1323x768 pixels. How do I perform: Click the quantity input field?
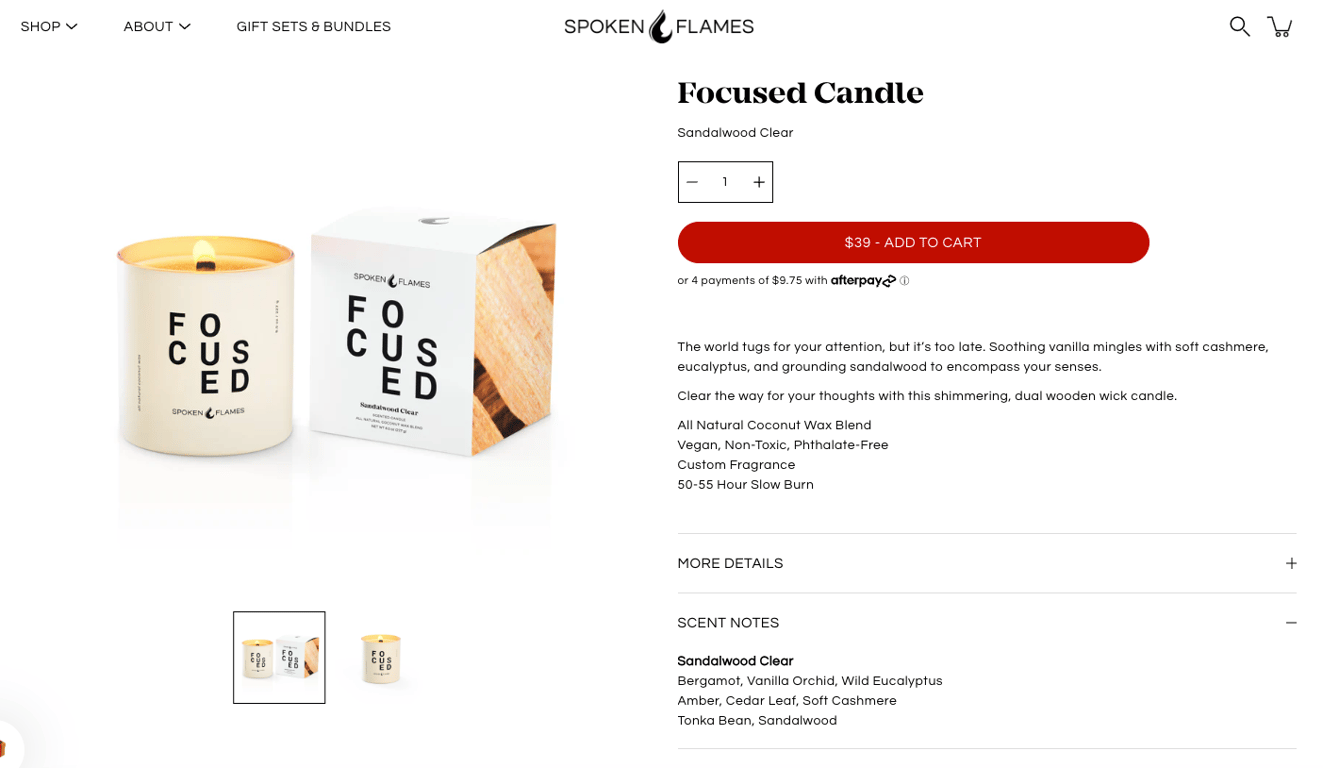(725, 182)
